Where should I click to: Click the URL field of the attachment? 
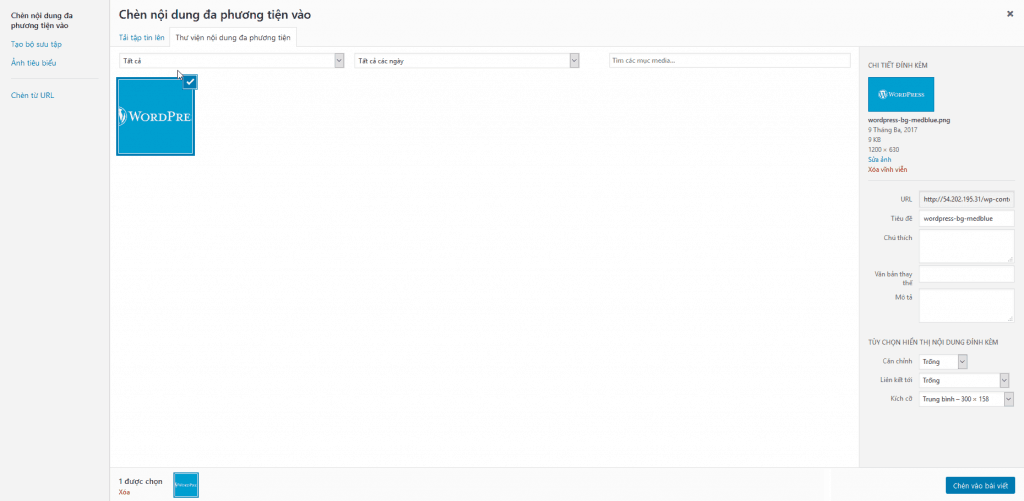[967, 199]
